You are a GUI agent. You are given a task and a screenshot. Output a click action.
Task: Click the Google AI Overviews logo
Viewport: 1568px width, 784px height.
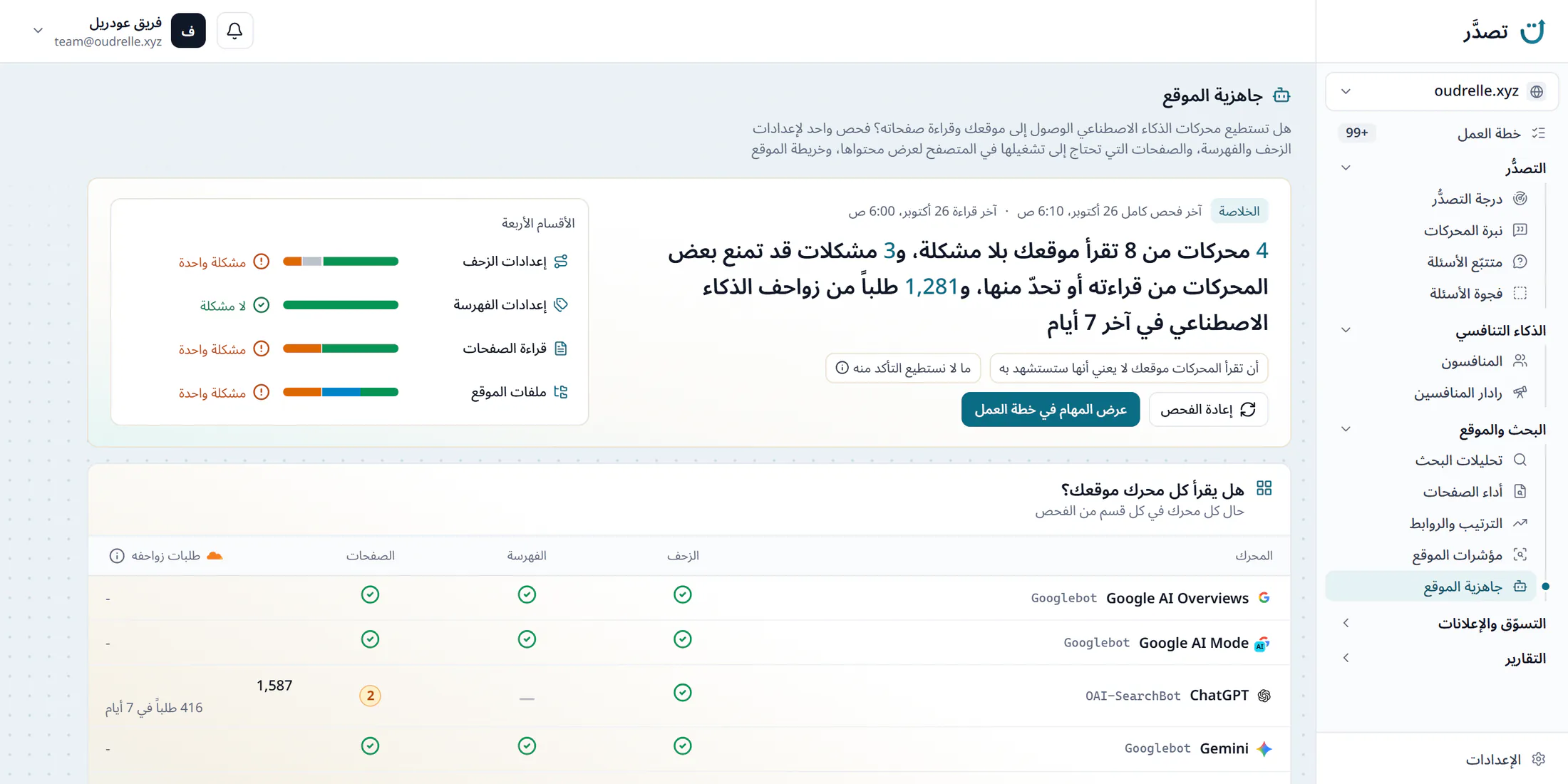pyautogui.click(x=1264, y=598)
